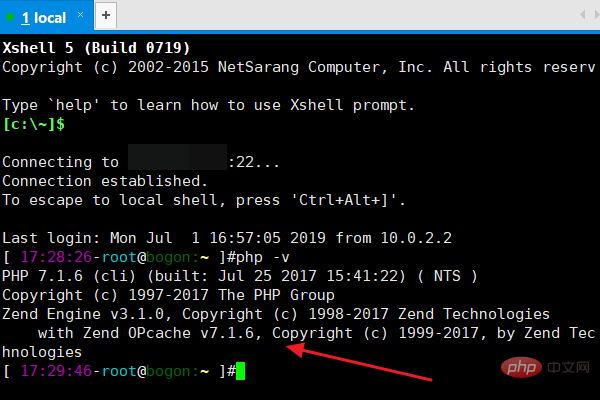
Task: Click the green terminal cursor block
Action: tap(239, 371)
